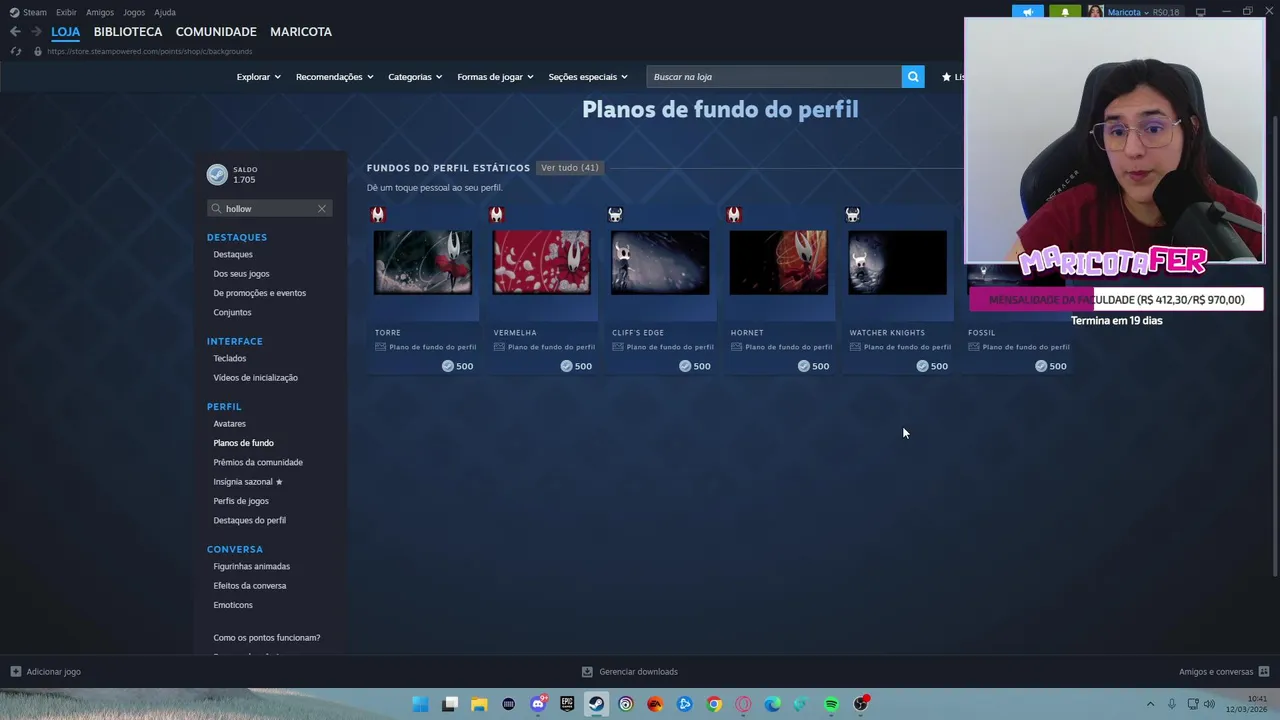Viewport: 1280px width, 720px height.
Task: Open Figurinhas animadas link
Action: [x=251, y=567]
